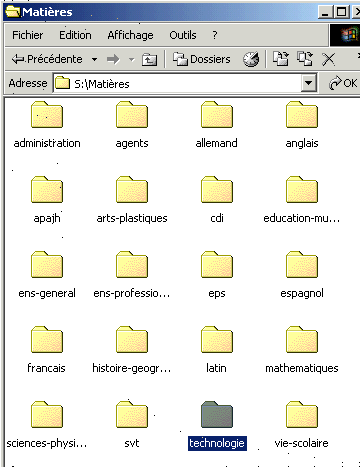Click the espagnol folder icon
This screenshot has width=360, height=467.
coord(302,265)
